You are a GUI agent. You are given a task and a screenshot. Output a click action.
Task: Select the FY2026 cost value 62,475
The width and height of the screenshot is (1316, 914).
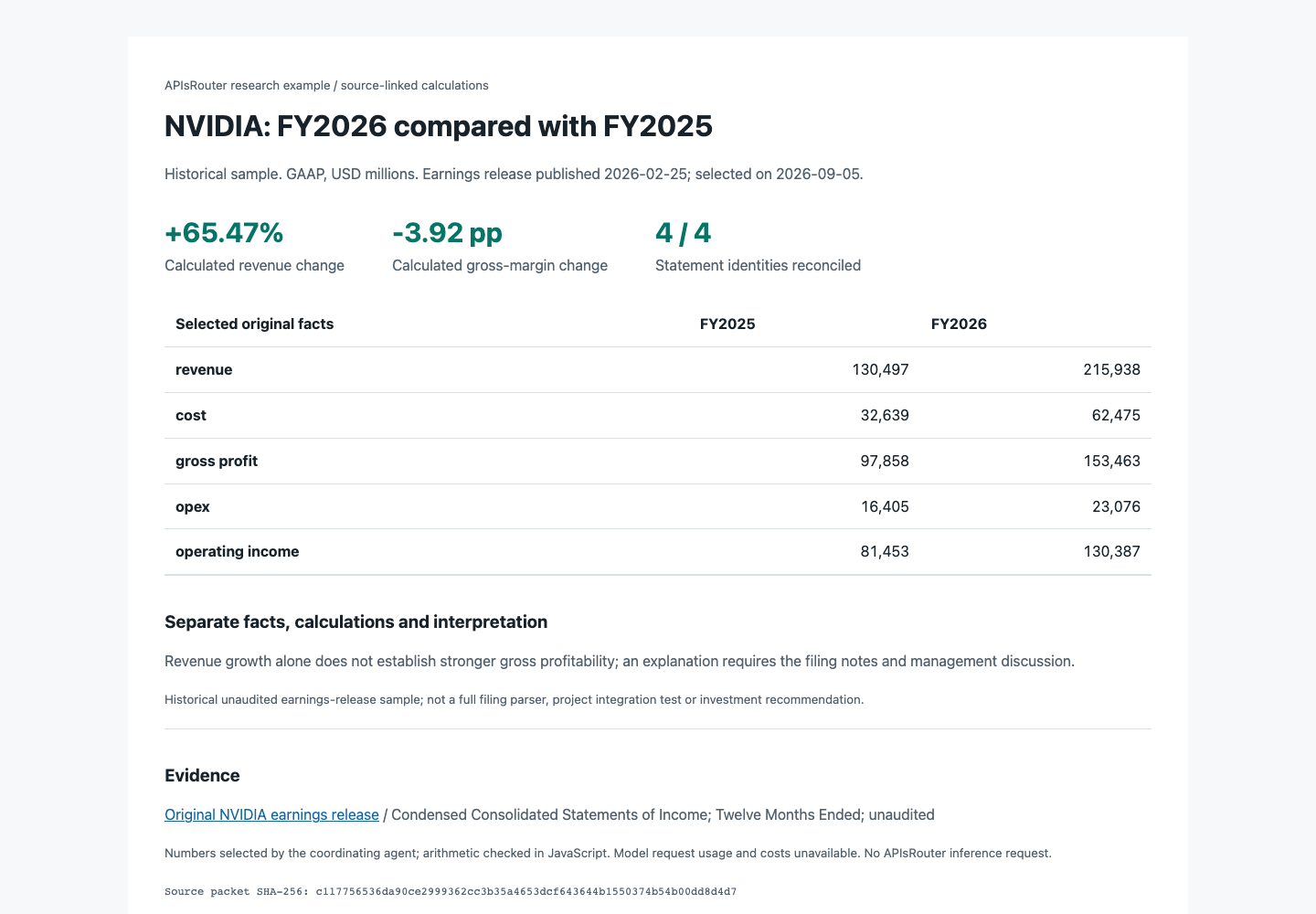[x=1116, y=415]
